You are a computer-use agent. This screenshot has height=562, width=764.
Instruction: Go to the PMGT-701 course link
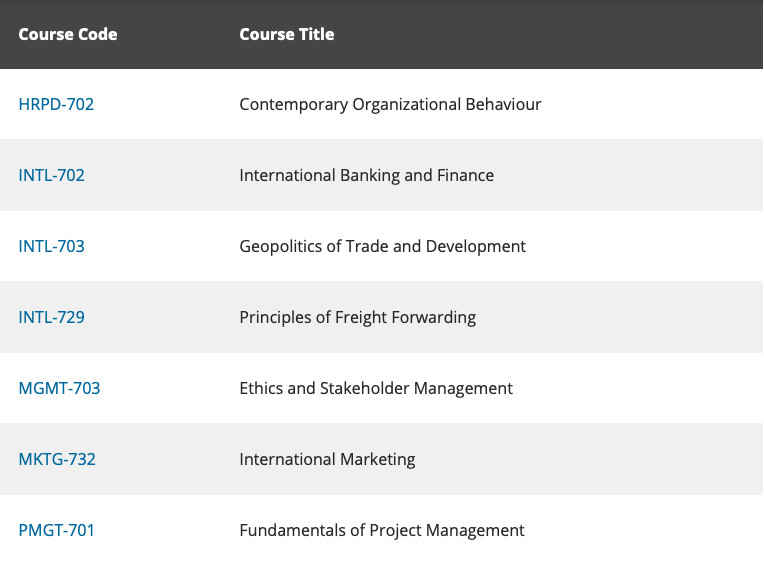(x=56, y=530)
